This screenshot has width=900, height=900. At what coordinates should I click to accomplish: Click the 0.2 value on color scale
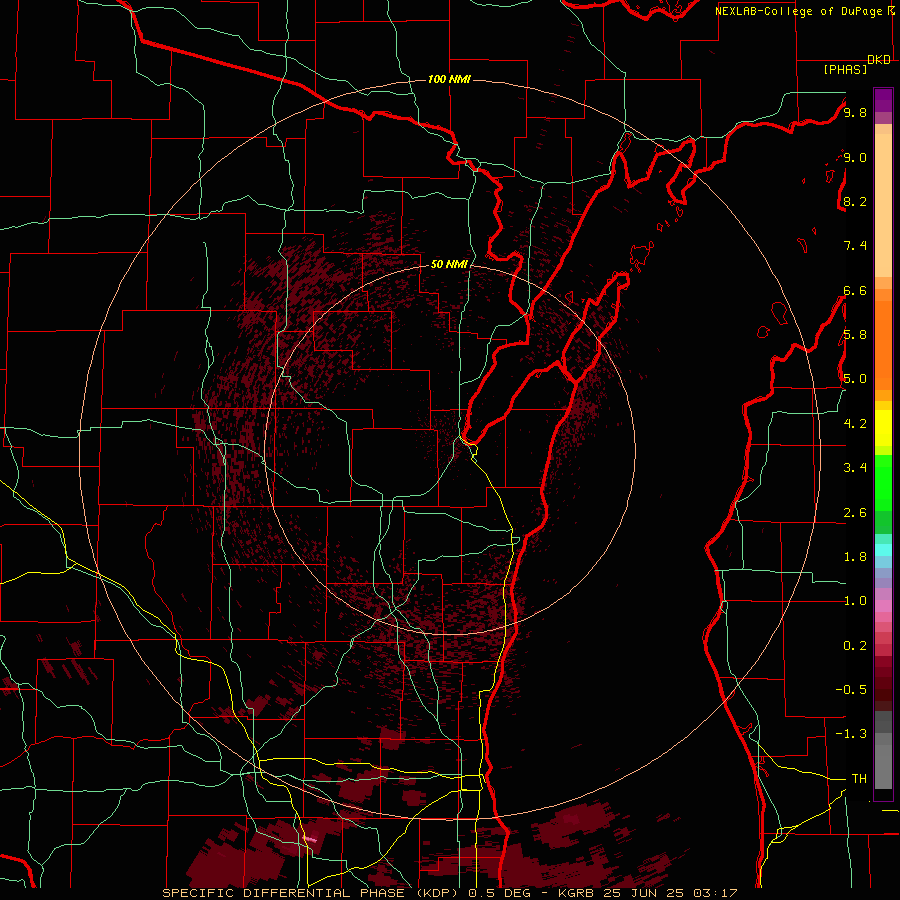click(855, 646)
